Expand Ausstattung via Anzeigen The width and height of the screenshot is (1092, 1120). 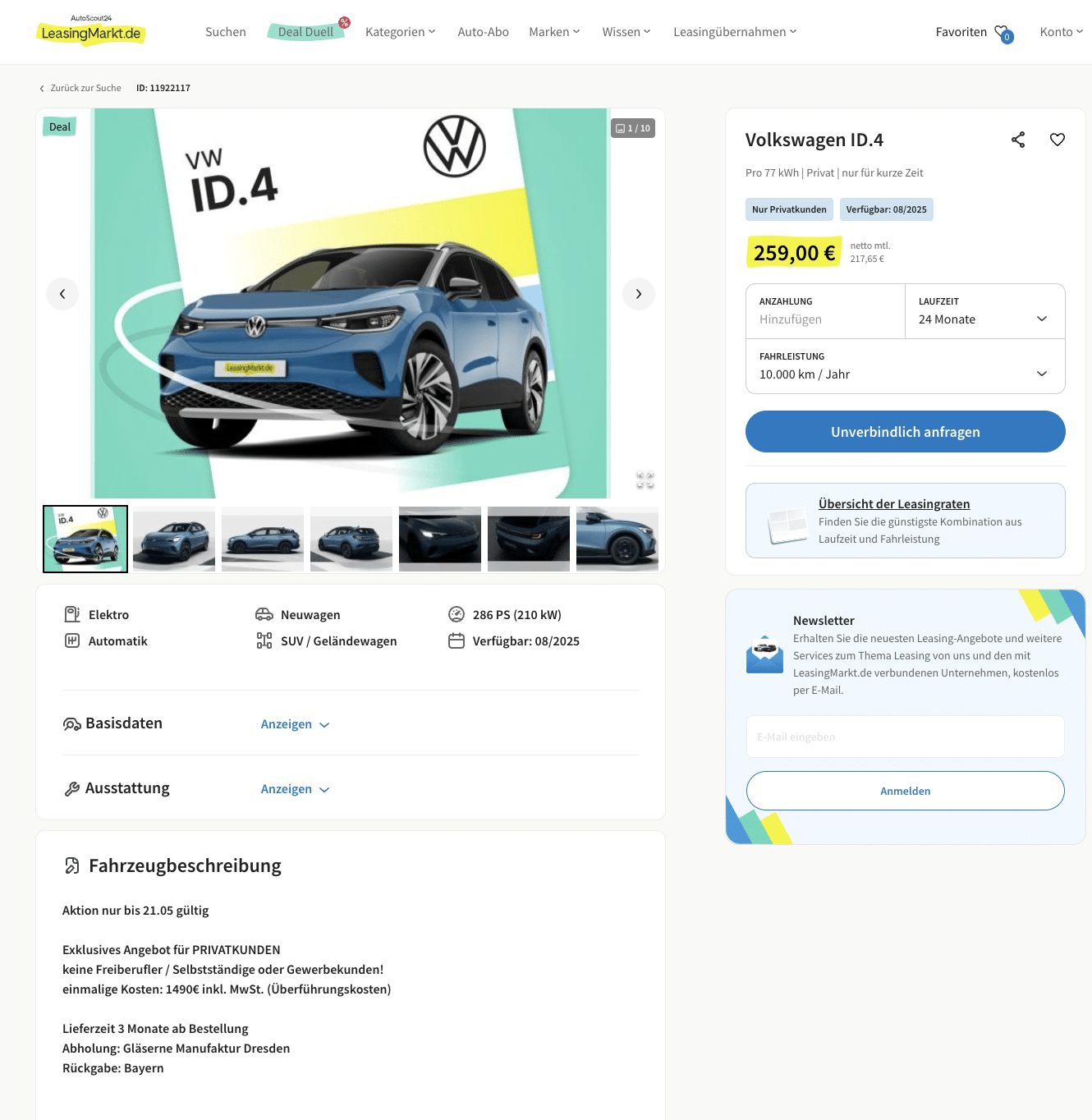(x=295, y=789)
